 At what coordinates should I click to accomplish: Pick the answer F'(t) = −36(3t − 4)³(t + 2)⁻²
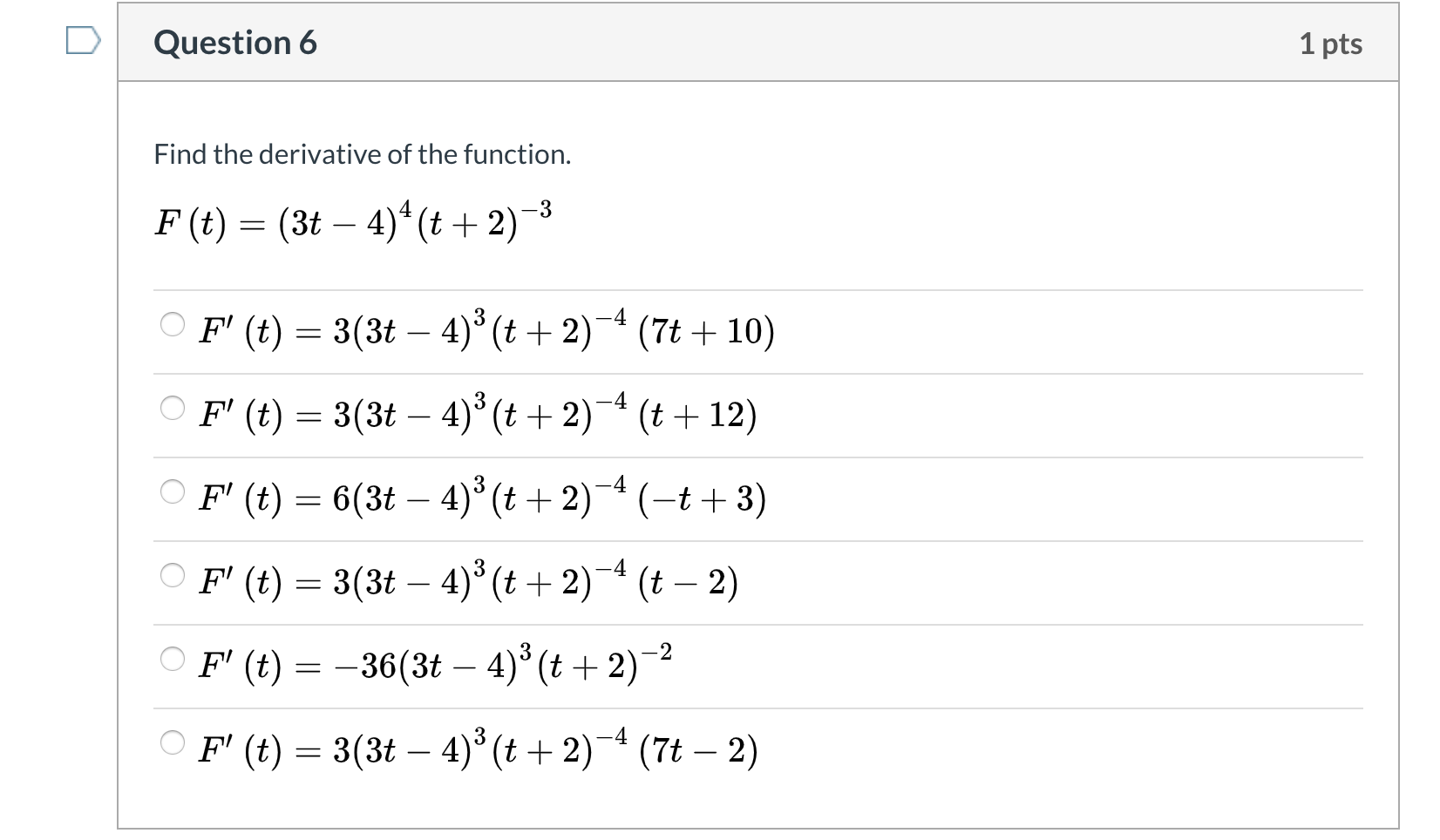[172, 659]
